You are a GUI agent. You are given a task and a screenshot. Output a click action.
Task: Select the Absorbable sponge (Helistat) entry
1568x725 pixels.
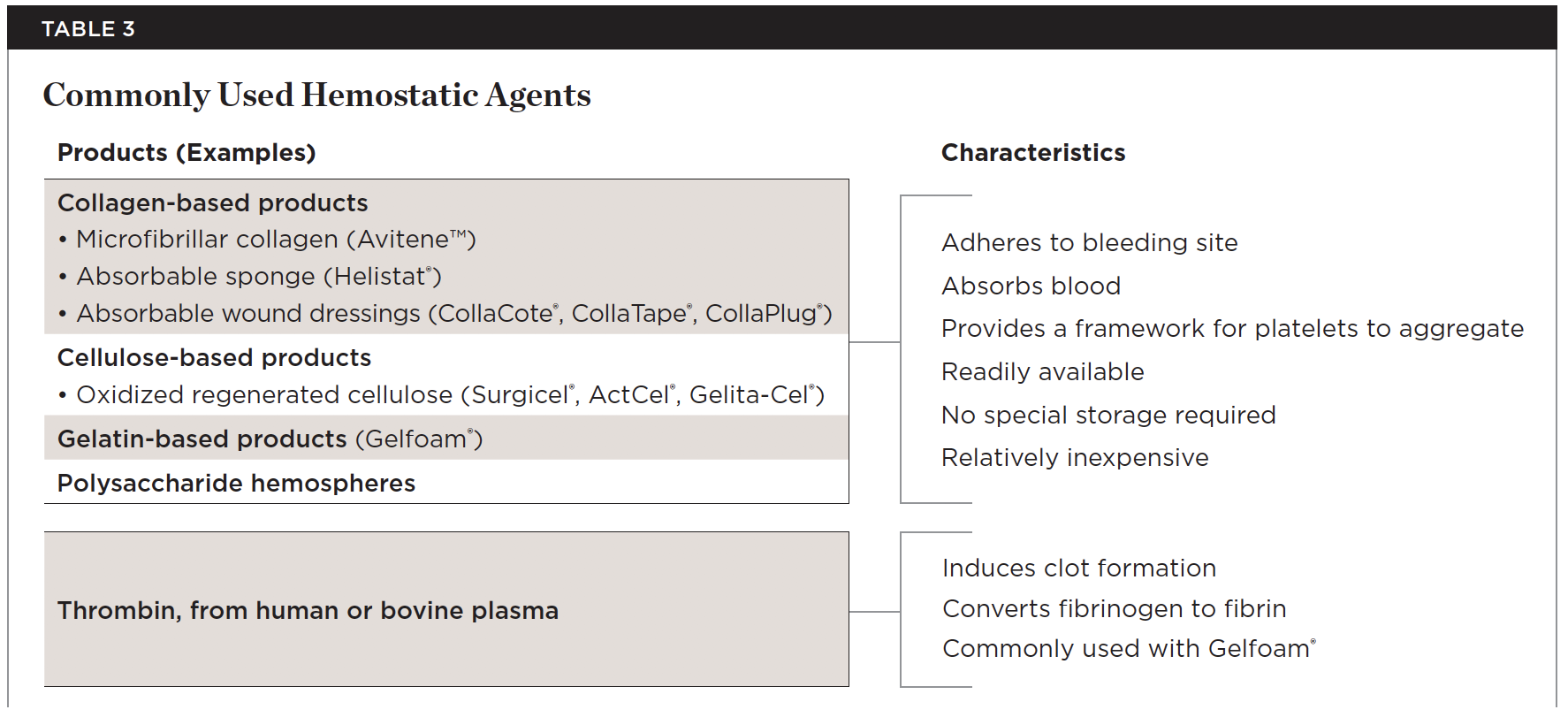point(258,277)
